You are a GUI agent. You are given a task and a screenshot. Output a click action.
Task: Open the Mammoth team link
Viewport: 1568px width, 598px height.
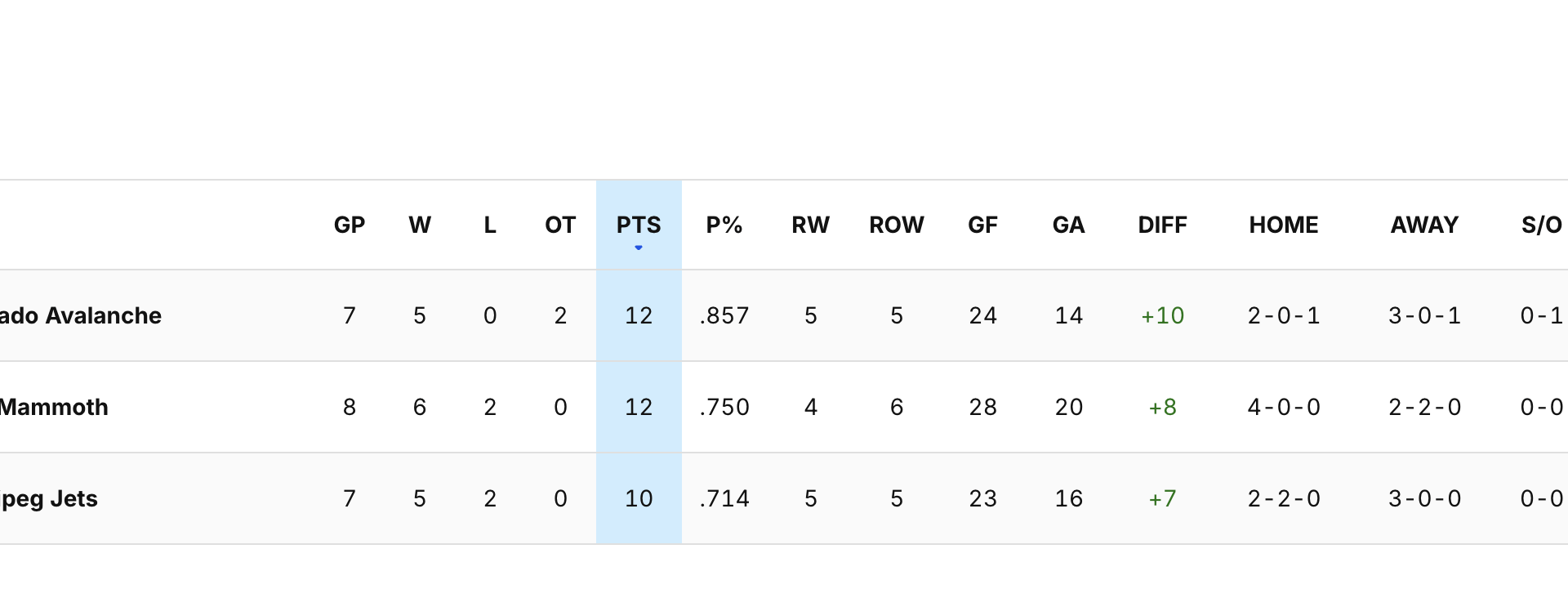click(x=53, y=407)
